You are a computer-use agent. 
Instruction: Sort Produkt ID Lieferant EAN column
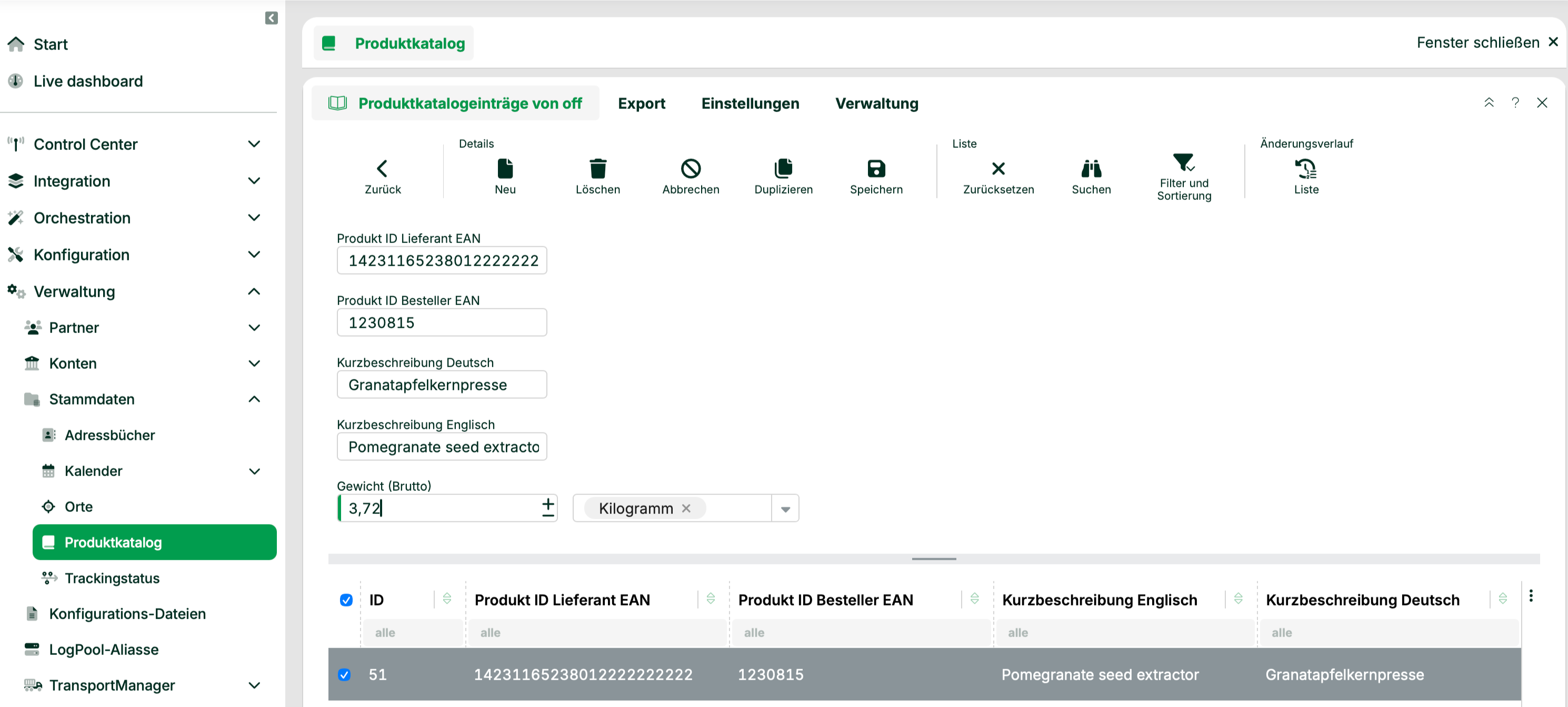pyautogui.click(x=711, y=599)
